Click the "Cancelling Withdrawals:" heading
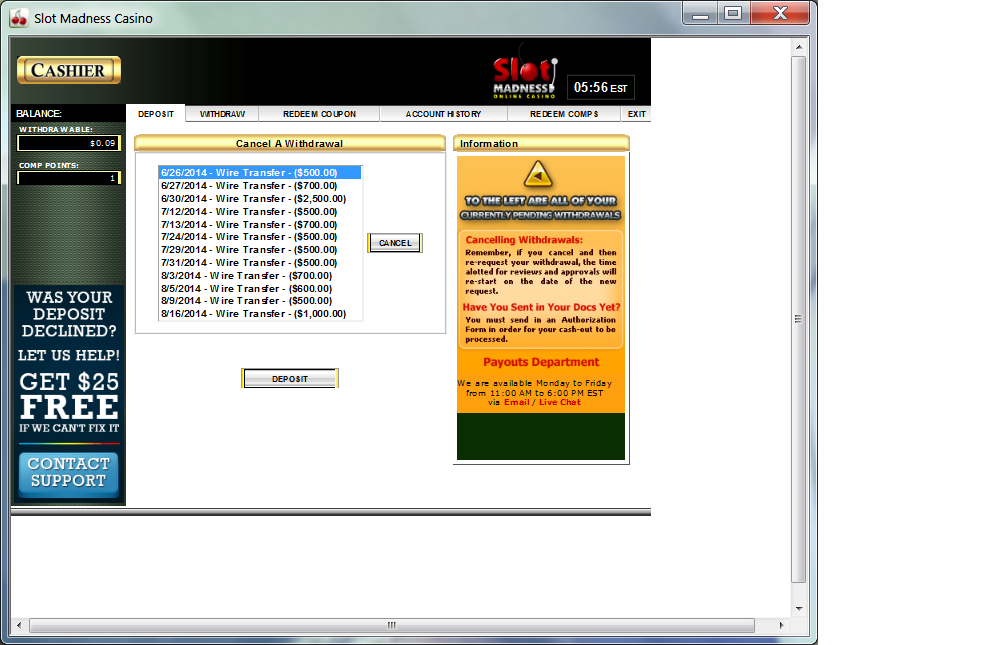Image resolution: width=1008 pixels, height=645 pixels. 524,240
